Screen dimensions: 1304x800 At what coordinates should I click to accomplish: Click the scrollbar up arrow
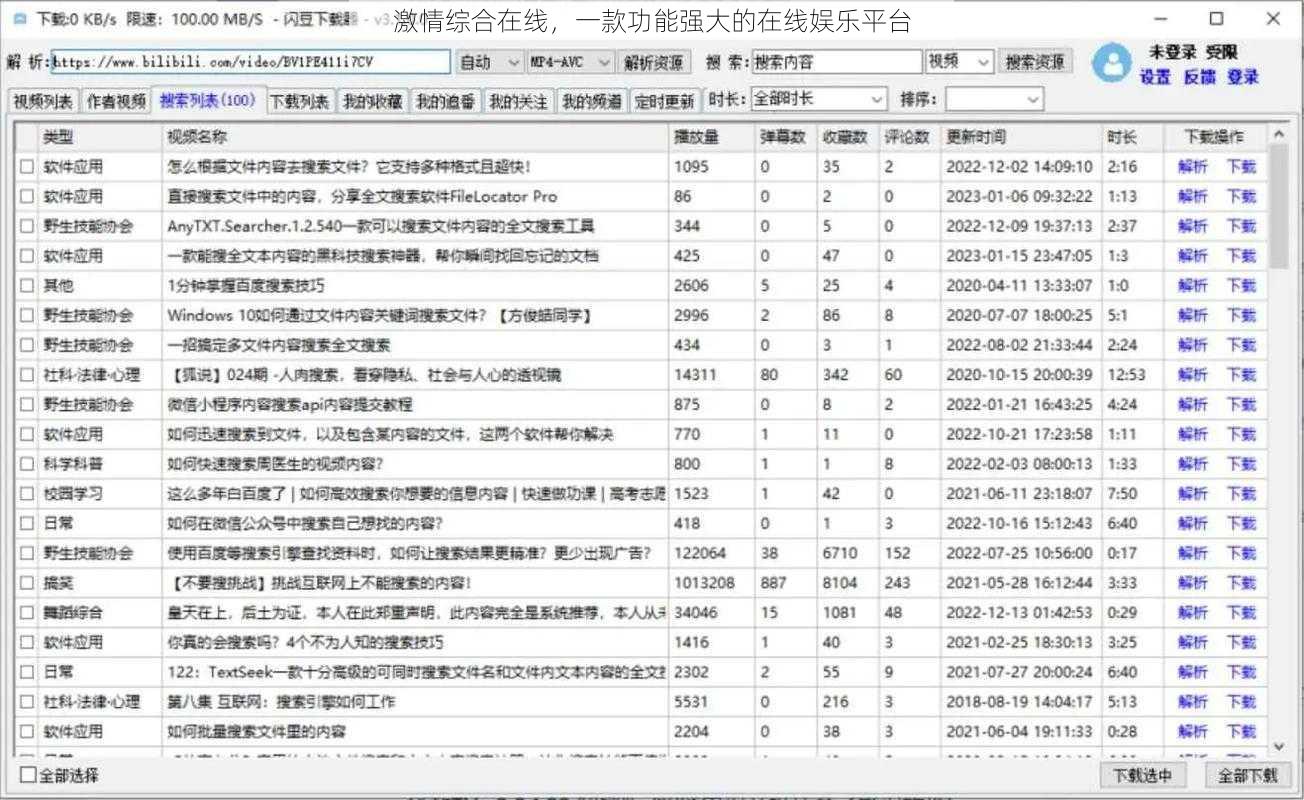(1279, 135)
